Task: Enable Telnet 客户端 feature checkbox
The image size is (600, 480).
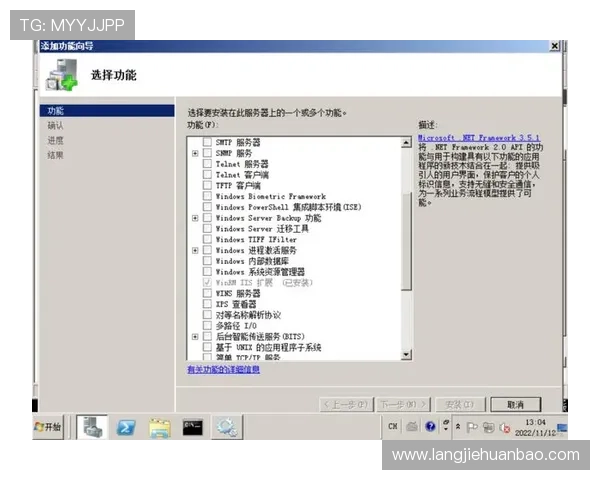Action: 207,175
